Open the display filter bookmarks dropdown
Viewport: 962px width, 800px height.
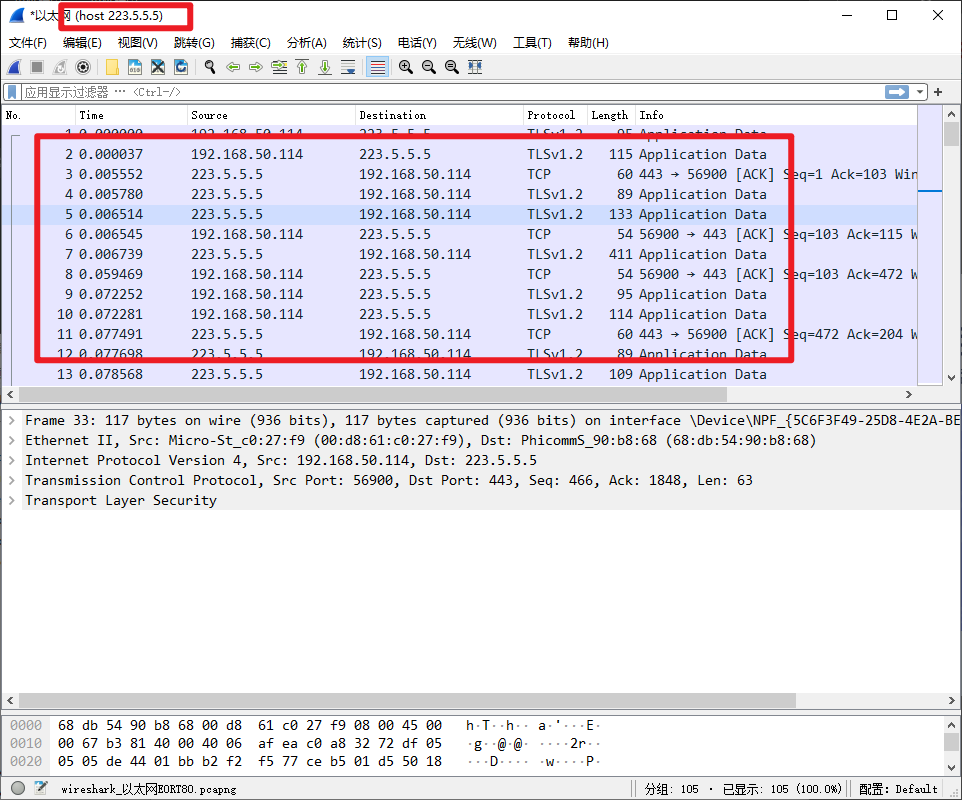click(x=10, y=91)
